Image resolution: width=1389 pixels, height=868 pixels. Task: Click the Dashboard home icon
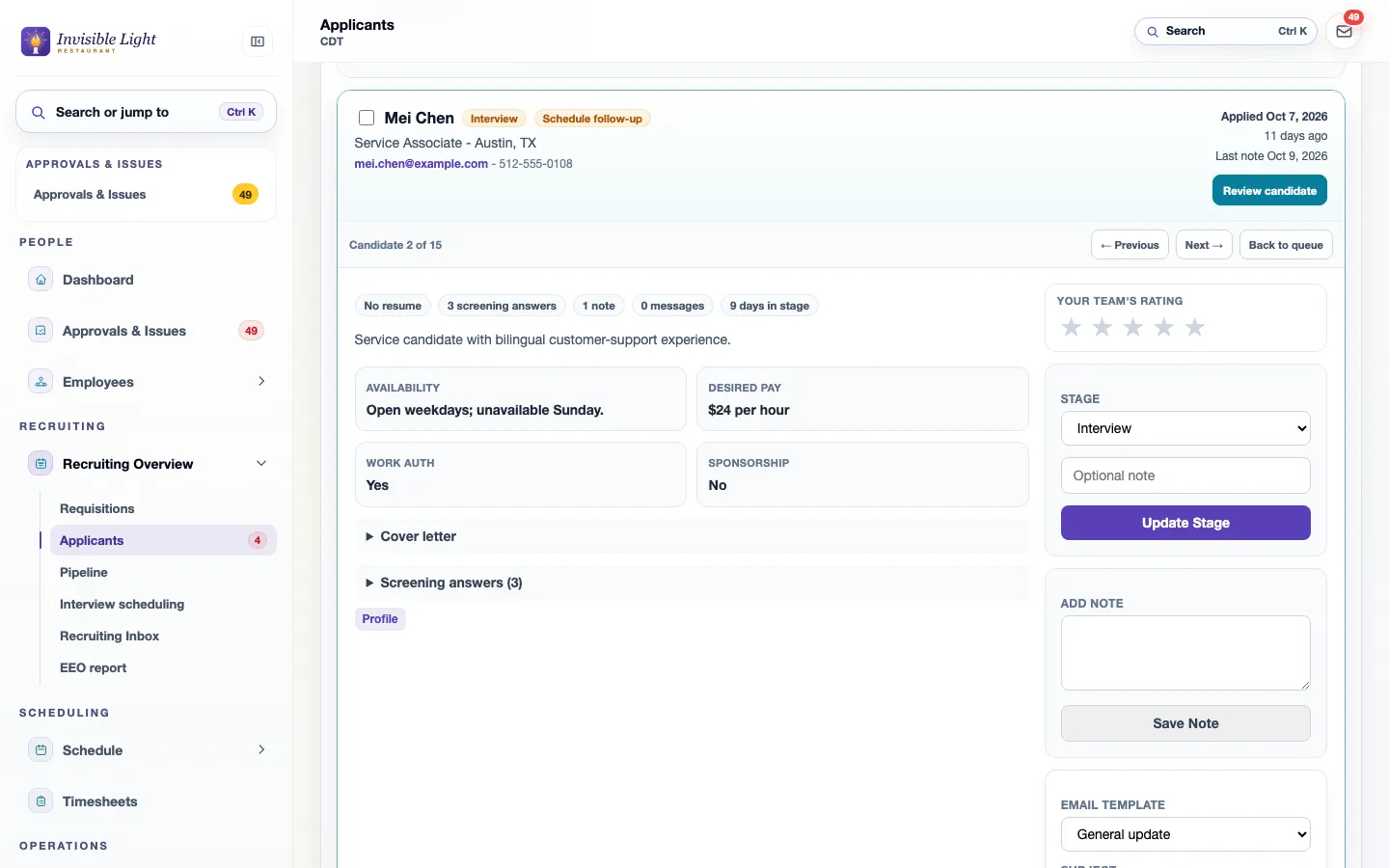click(41, 280)
